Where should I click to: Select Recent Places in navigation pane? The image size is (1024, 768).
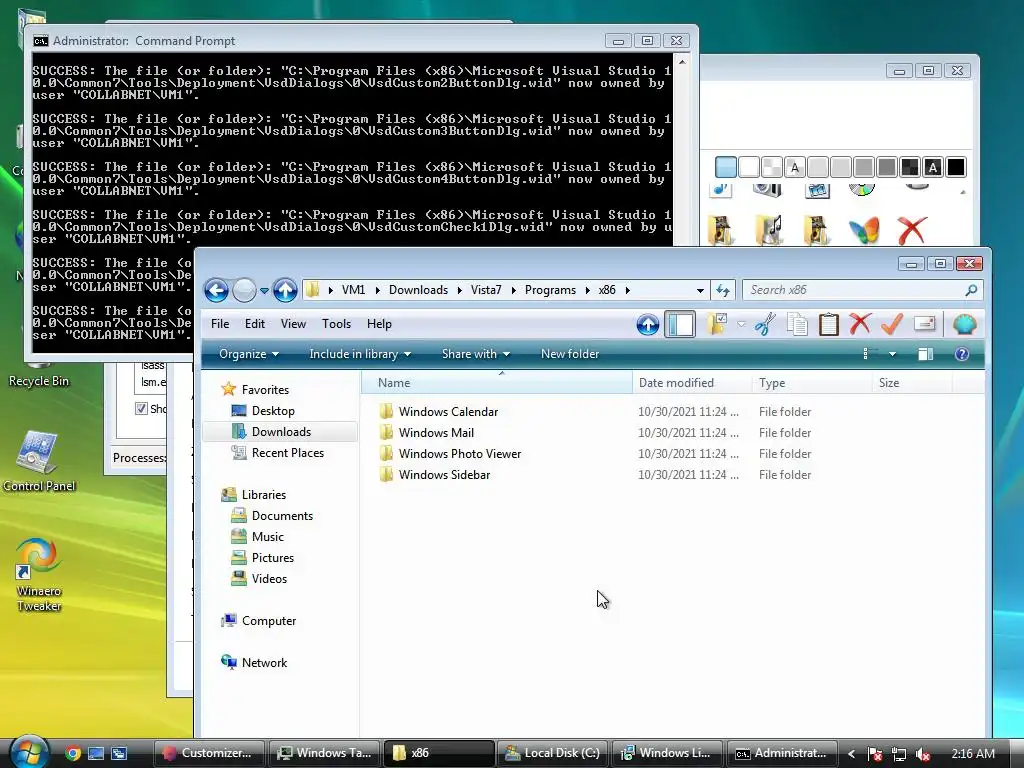pos(287,453)
